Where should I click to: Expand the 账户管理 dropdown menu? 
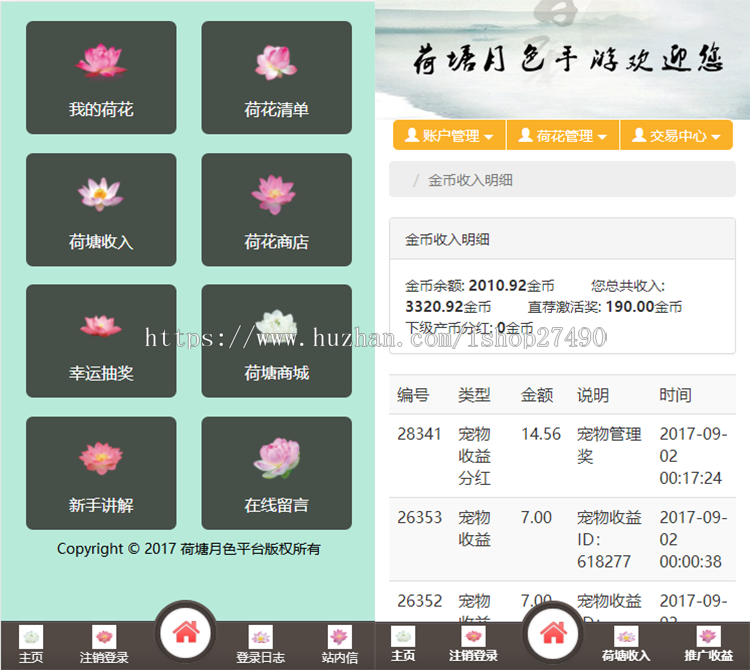pyautogui.click(x=449, y=135)
